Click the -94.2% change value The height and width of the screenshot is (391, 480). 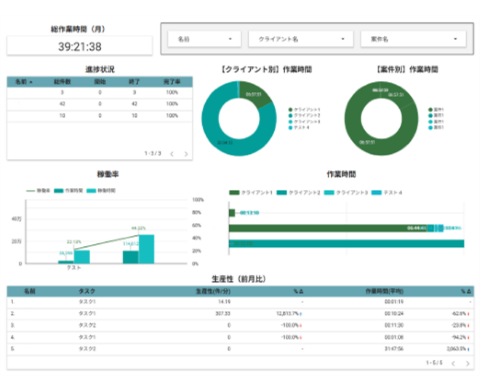pos(459,337)
